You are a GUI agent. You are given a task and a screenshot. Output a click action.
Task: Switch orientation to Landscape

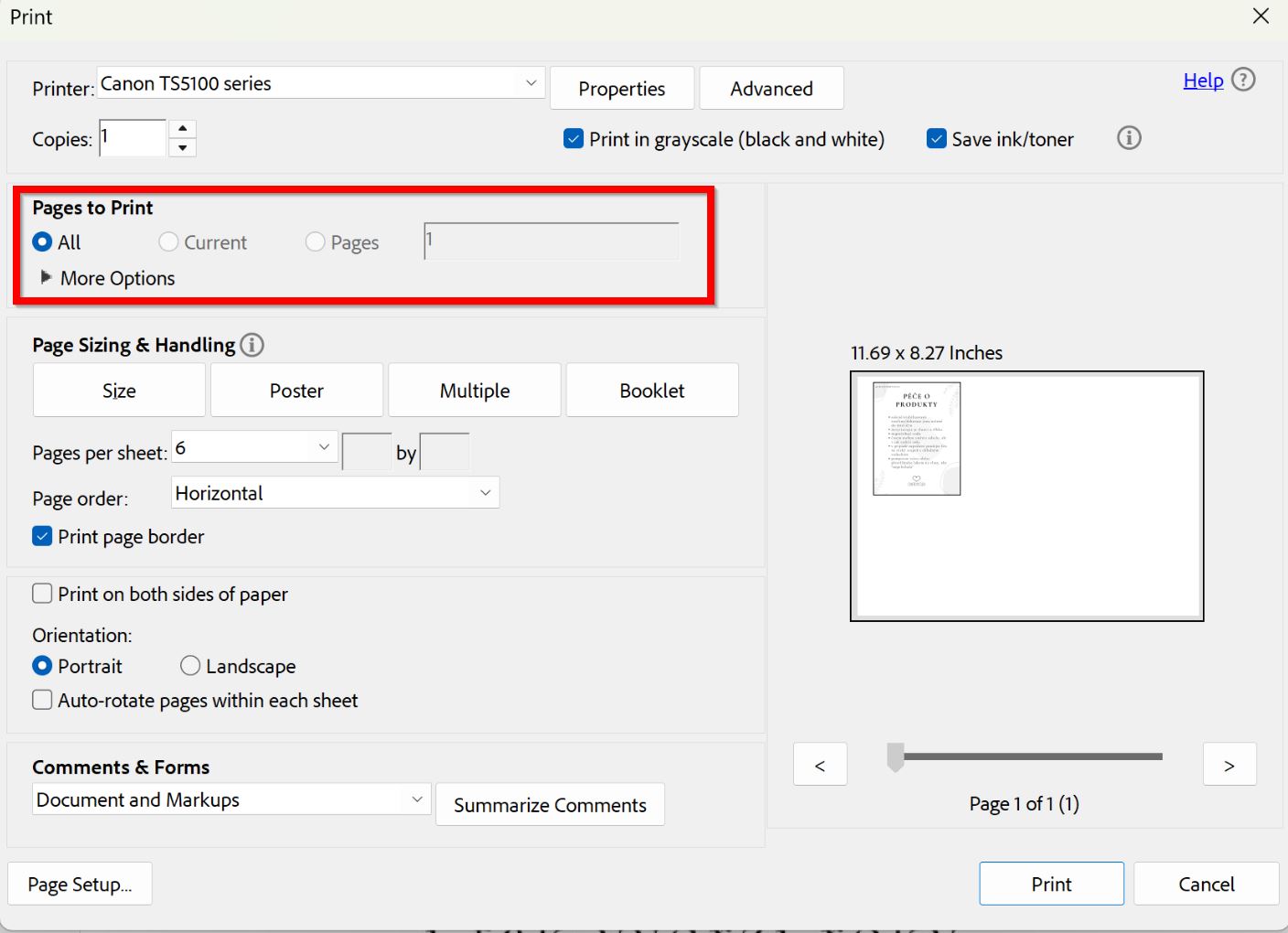tap(190, 666)
